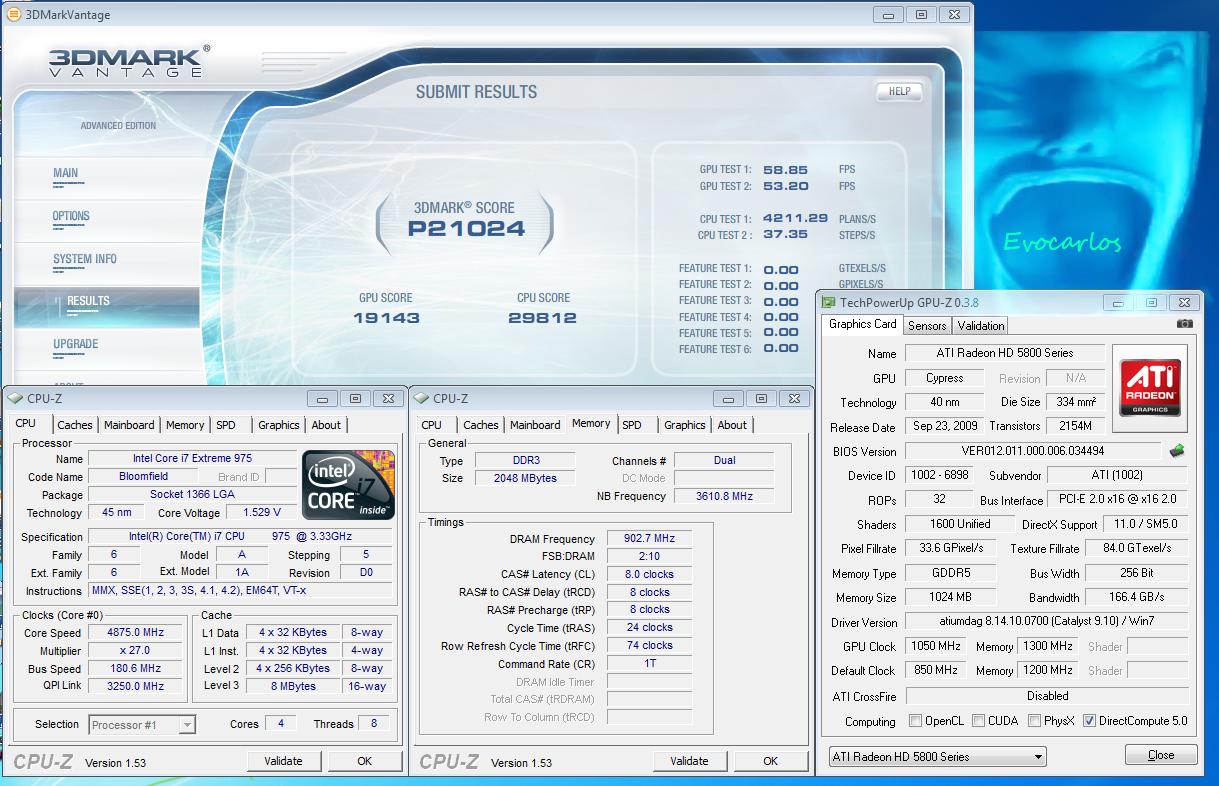1219x786 pixels.
Task: Click the ATI CrossFire Disabled field
Action: click(x=1046, y=696)
